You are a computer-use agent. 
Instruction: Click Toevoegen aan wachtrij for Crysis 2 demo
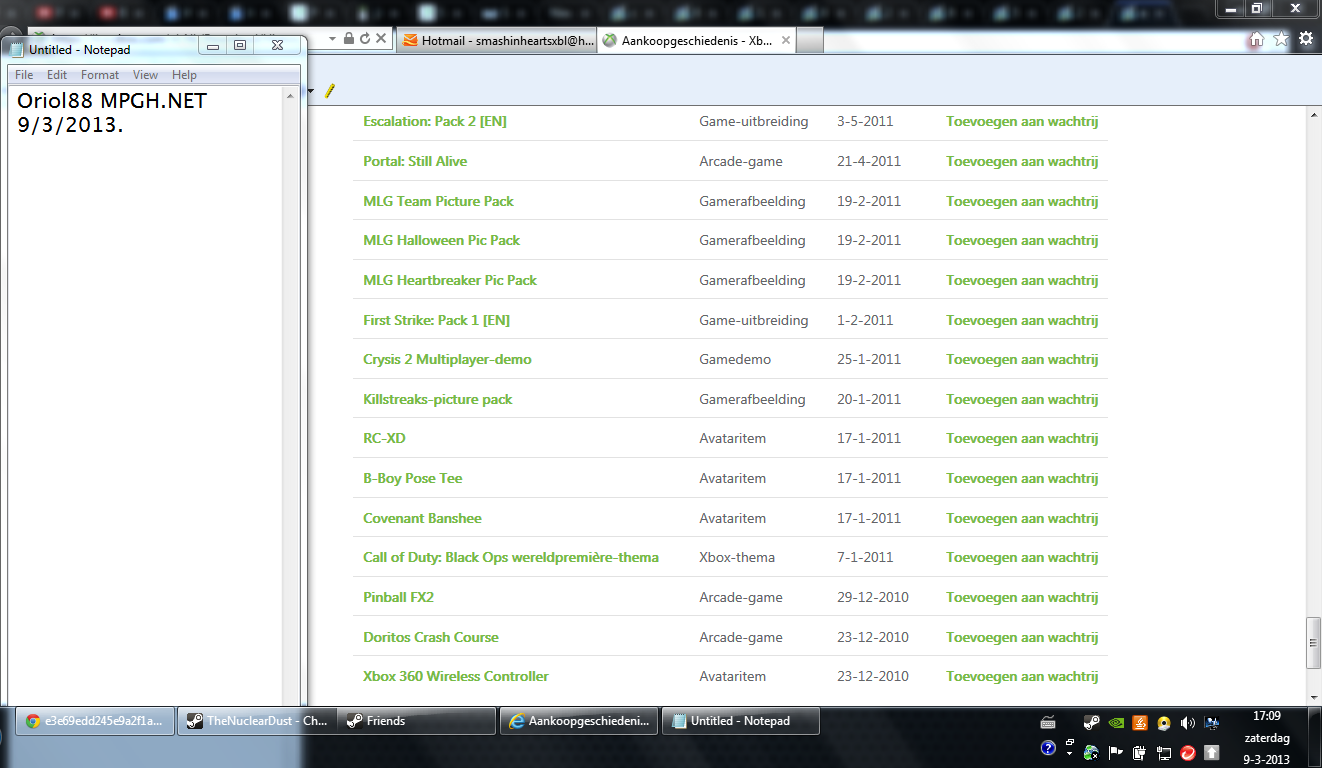click(1022, 359)
